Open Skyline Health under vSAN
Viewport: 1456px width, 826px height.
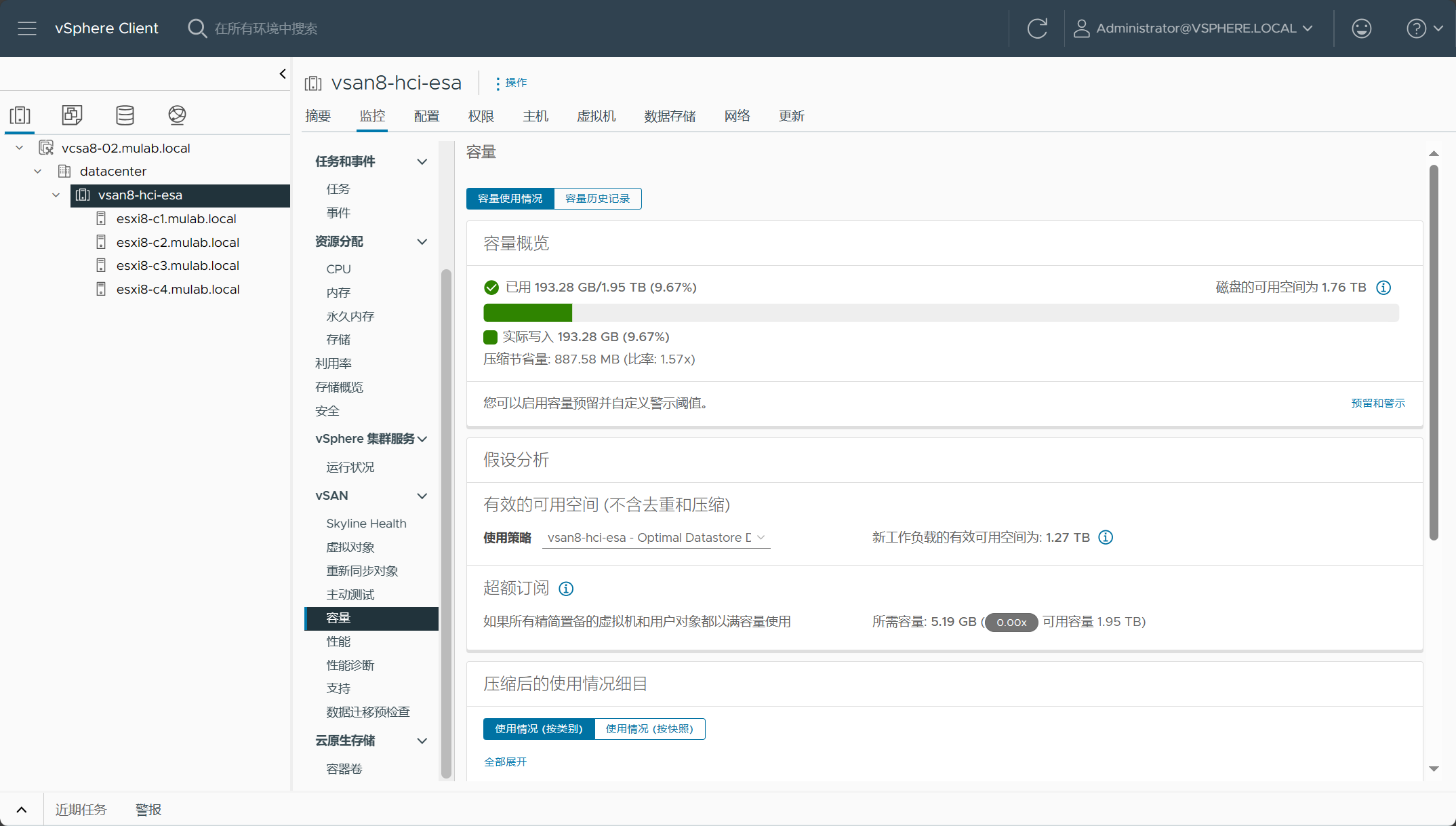point(366,524)
